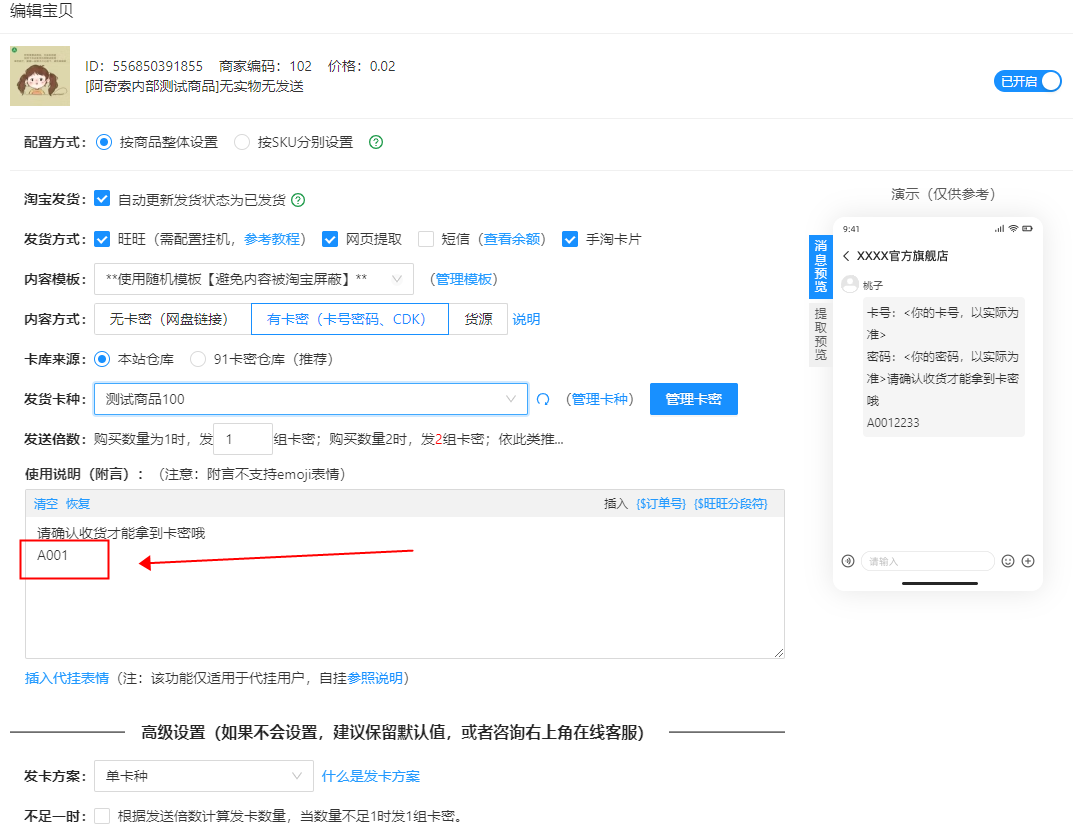Open the 参照说明 link
This screenshot has height=837, width=1073.
(375, 678)
